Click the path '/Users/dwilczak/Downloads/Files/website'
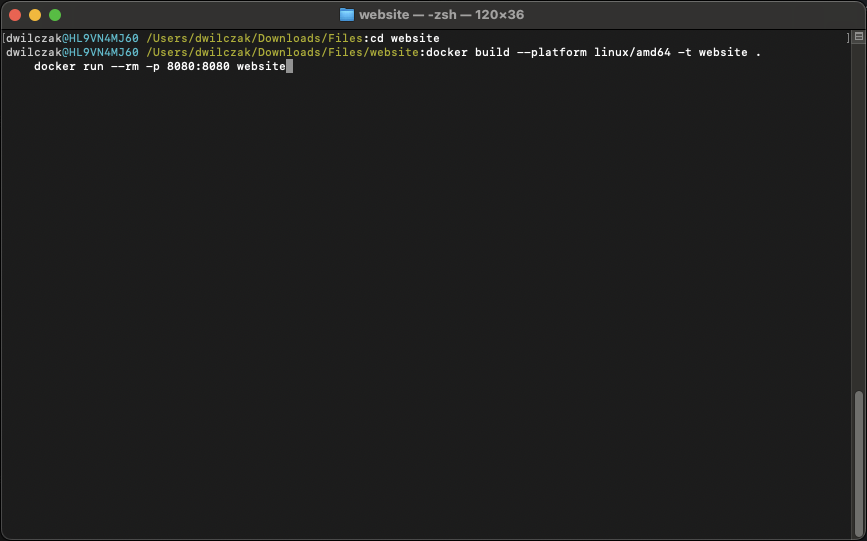 pos(282,52)
